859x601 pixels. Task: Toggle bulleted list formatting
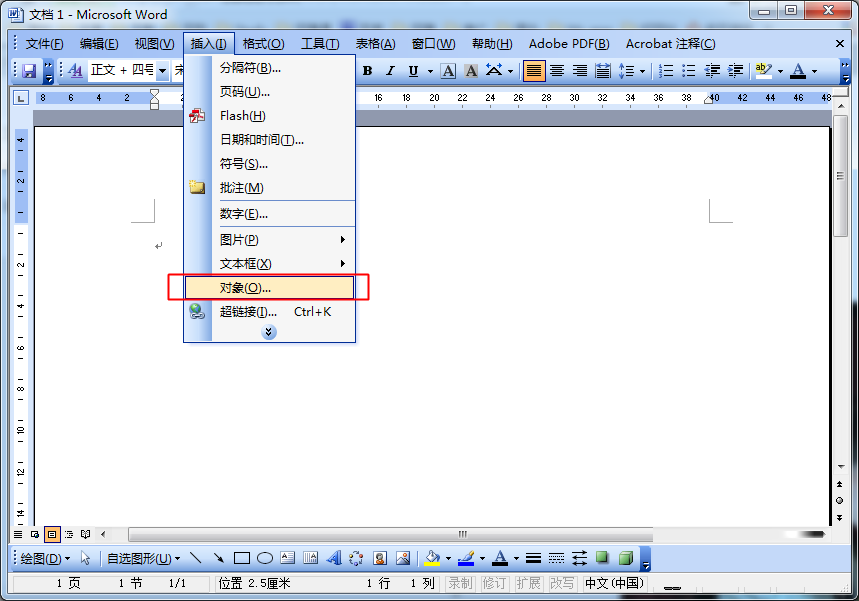point(689,71)
